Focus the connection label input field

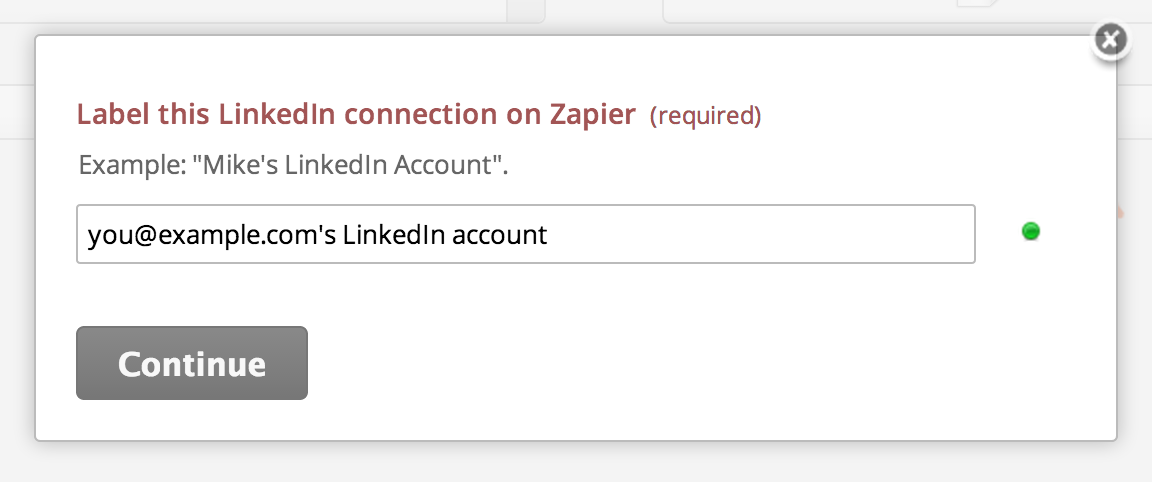525,234
